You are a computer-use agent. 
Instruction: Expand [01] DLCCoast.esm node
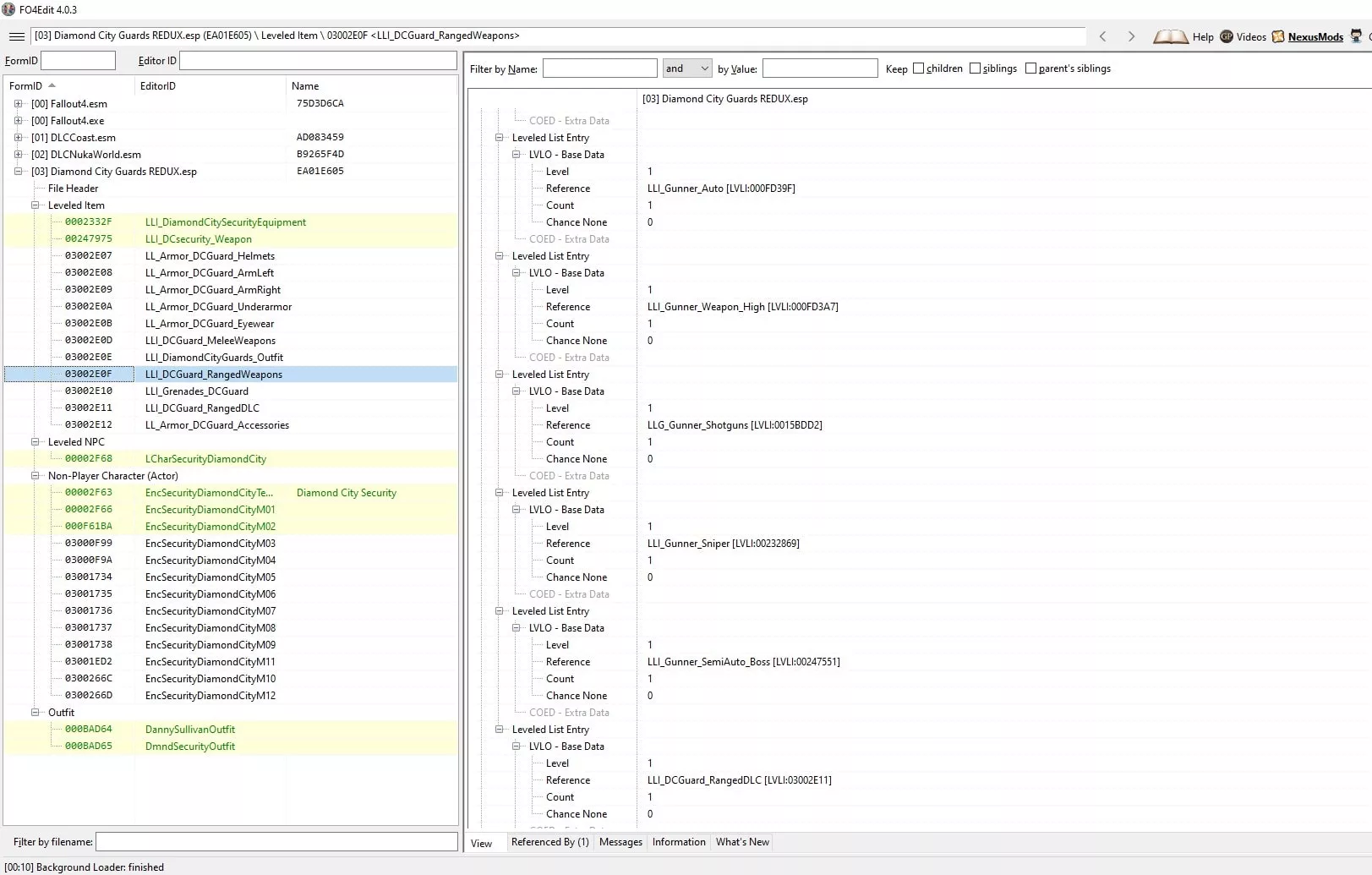tap(18, 138)
